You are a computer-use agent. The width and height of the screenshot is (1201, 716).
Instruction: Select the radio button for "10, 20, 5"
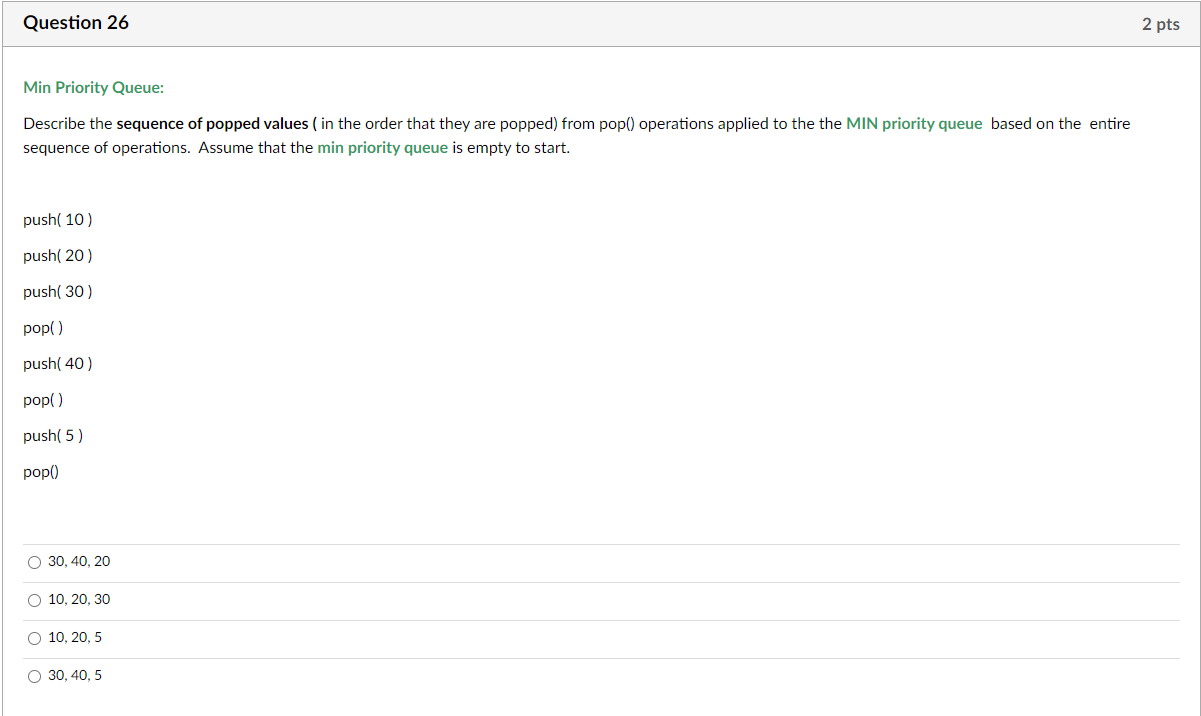[34, 638]
